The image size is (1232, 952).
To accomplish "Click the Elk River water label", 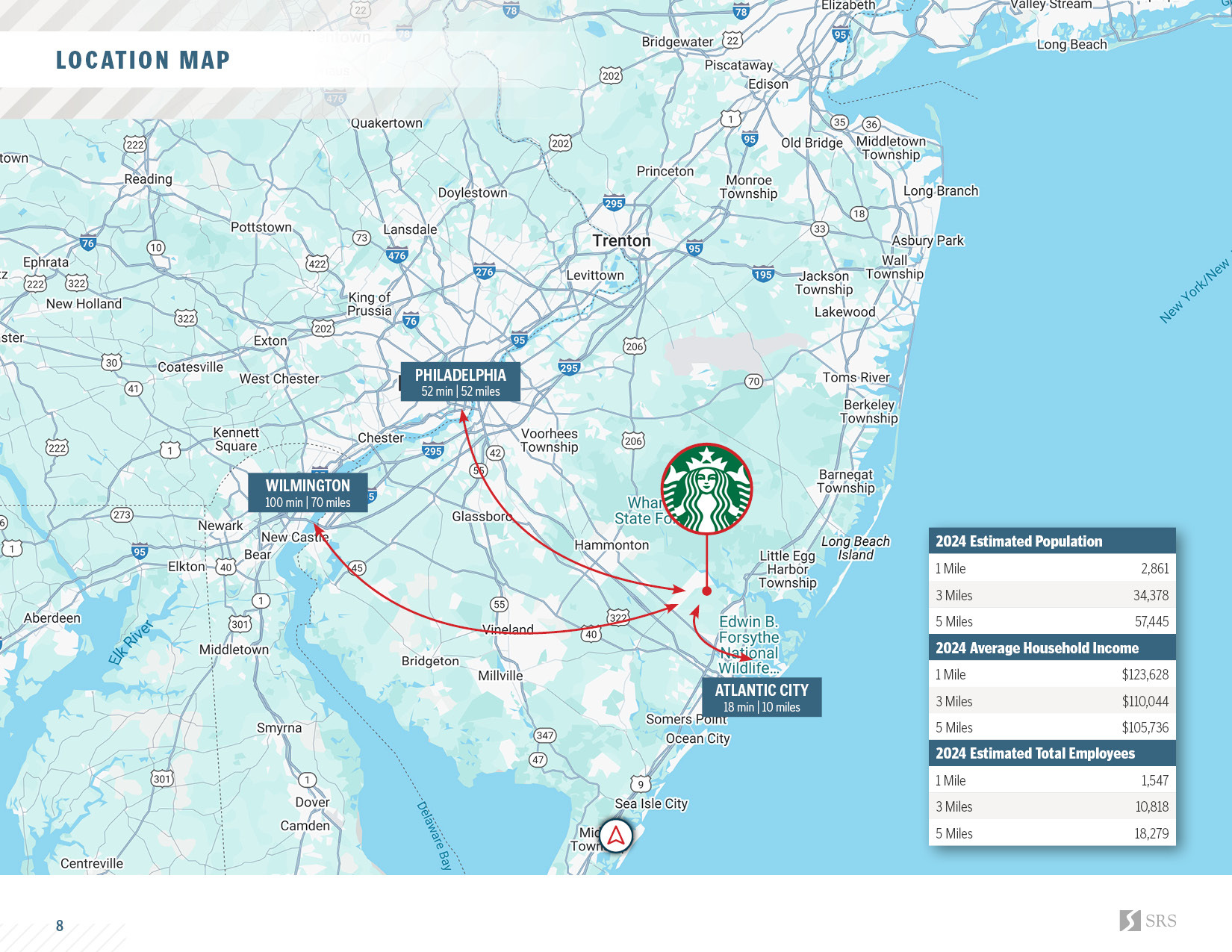I will click(131, 641).
